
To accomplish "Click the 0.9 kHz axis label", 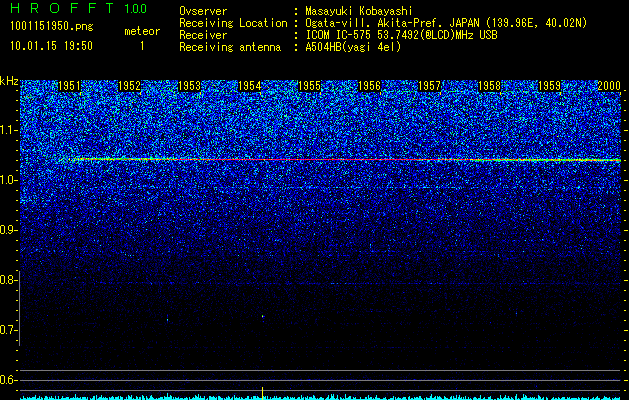I will [8, 230].
